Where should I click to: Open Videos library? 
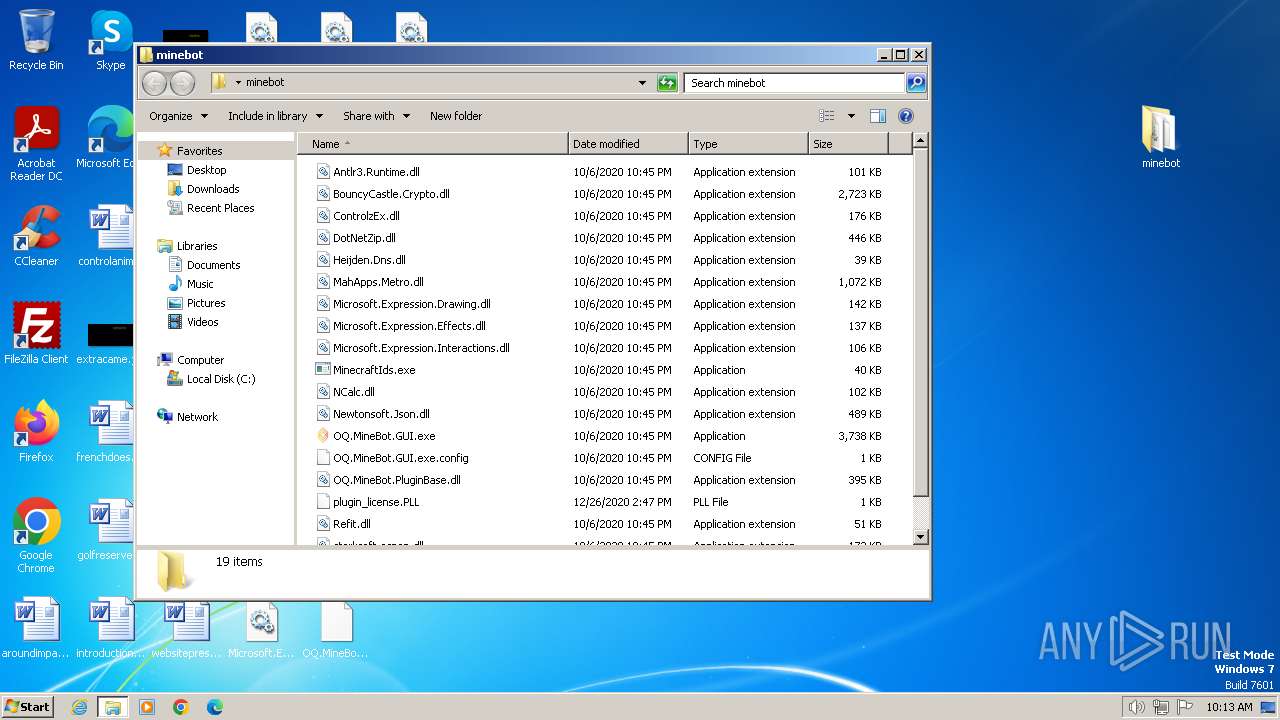pos(202,322)
